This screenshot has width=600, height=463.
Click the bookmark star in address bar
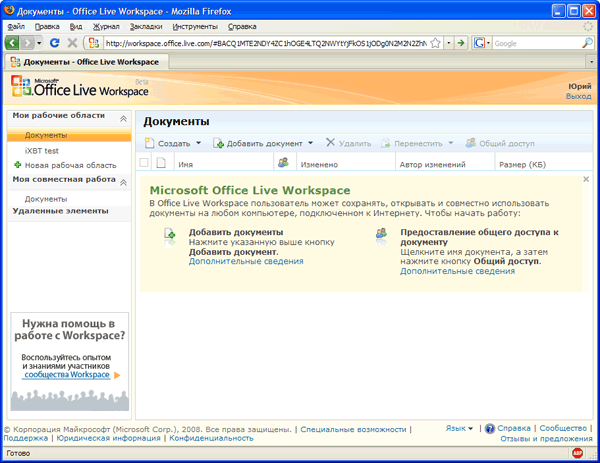[x=435, y=43]
